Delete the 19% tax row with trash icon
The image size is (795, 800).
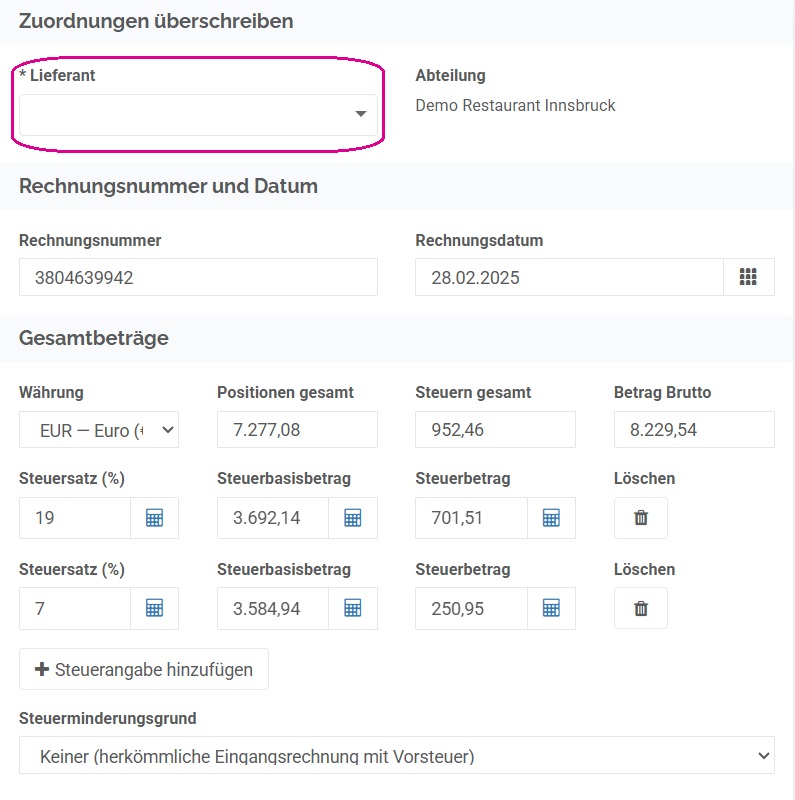click(x=641, y=518)
